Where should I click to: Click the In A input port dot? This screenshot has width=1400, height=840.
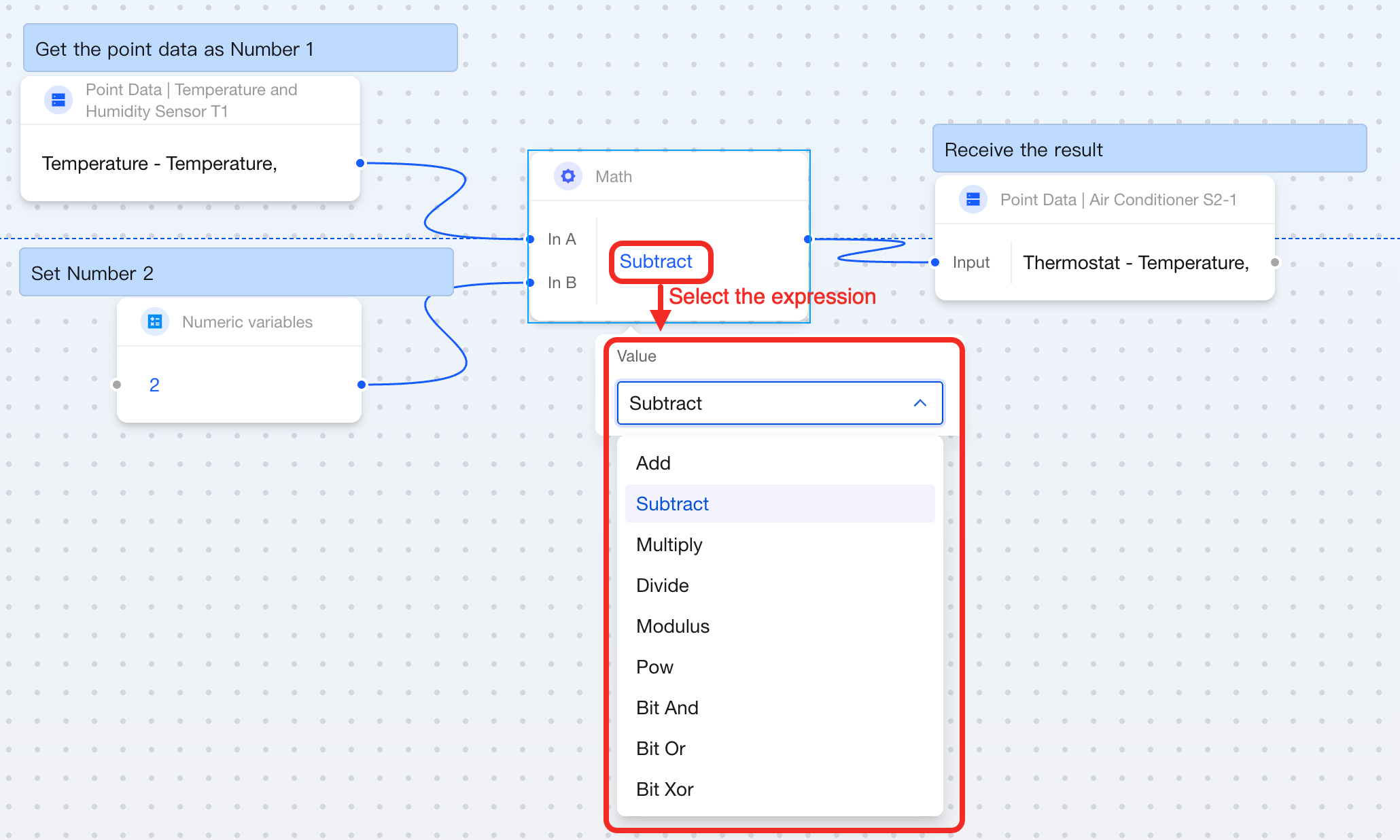click(531, 239)
